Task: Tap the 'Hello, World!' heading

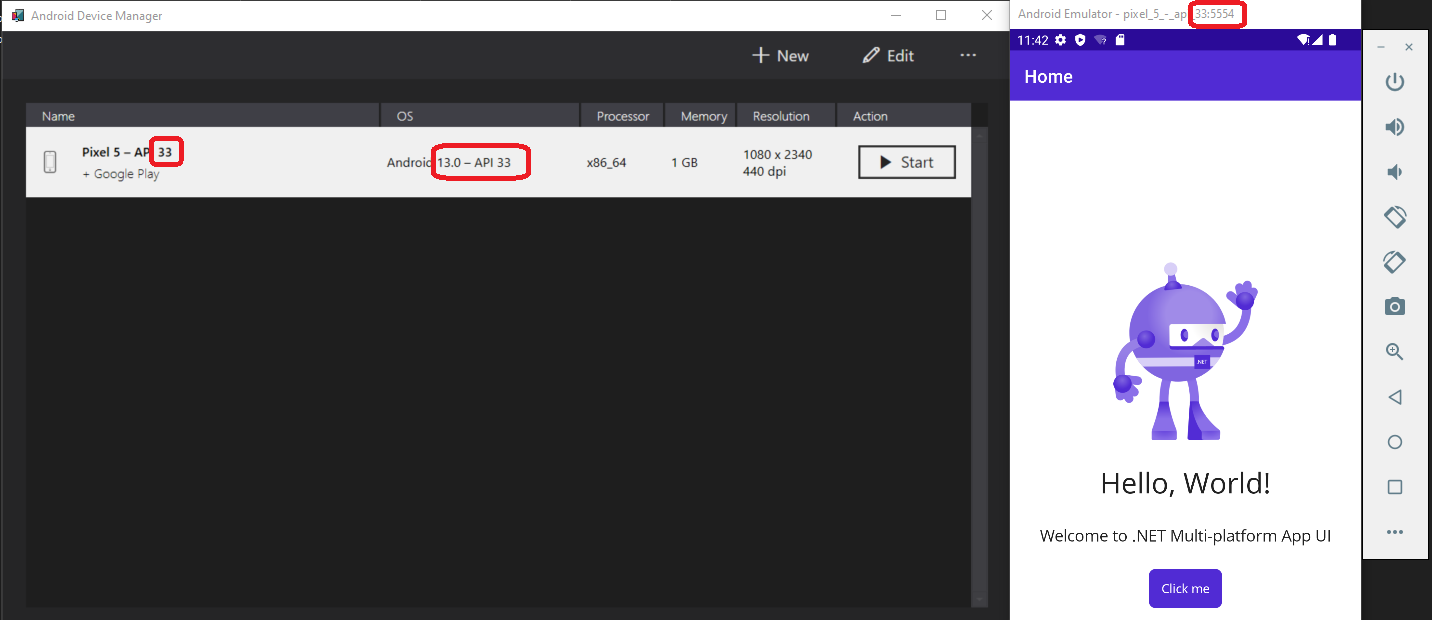Action: (1185, 483)
